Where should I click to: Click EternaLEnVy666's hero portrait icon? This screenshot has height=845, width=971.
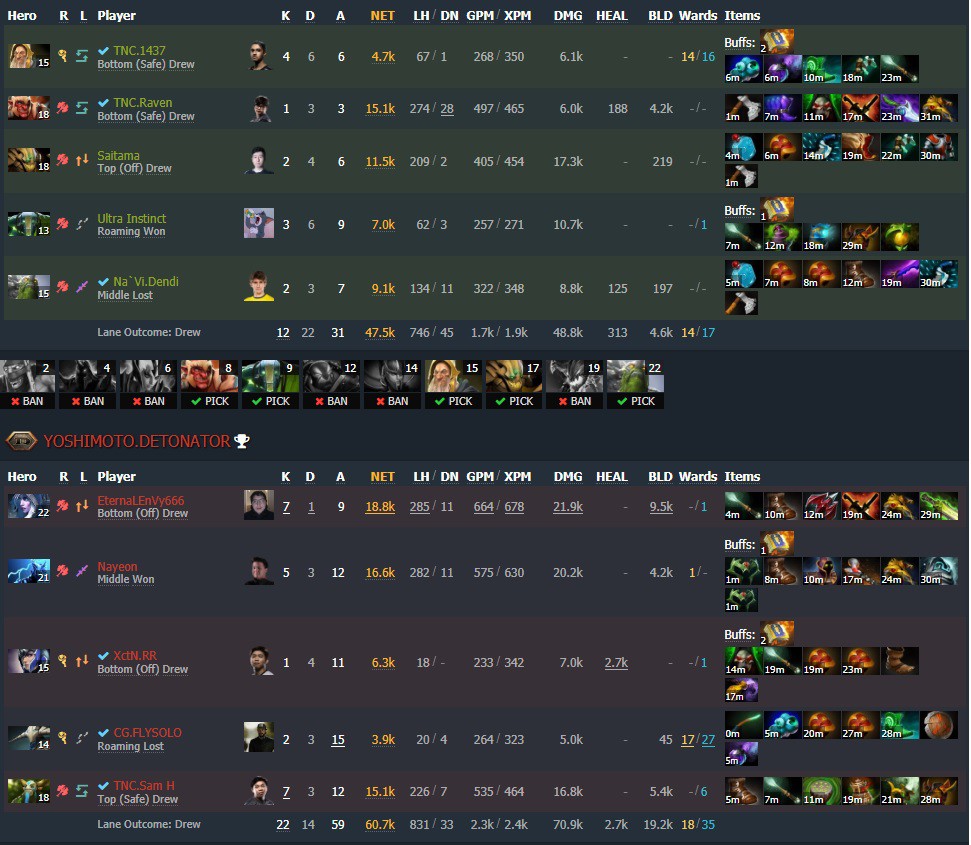tap(28, 506)
